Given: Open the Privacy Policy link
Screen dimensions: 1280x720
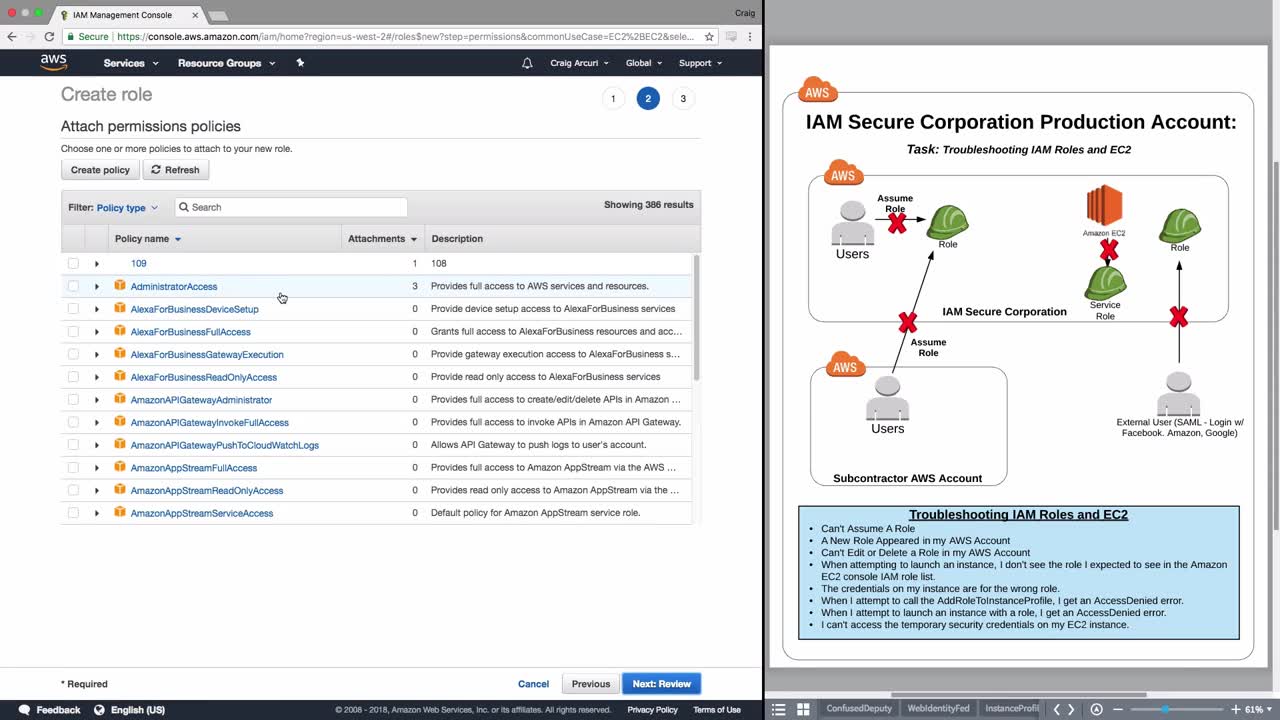Looking at the screenshot, I should (x=653, y=710).
